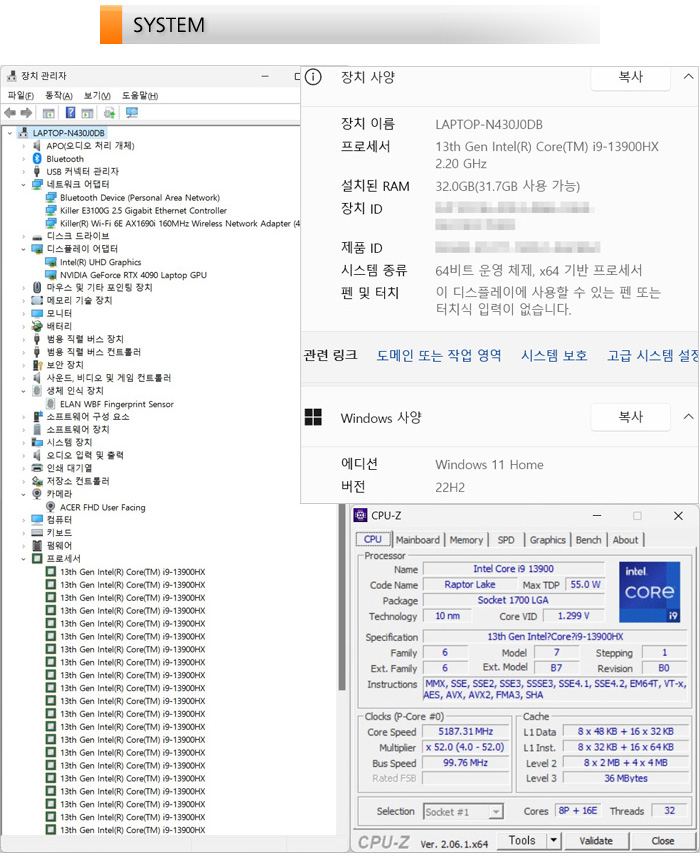Click the Specification field in CPU-Z
The image size is (700, 858).
555,637
